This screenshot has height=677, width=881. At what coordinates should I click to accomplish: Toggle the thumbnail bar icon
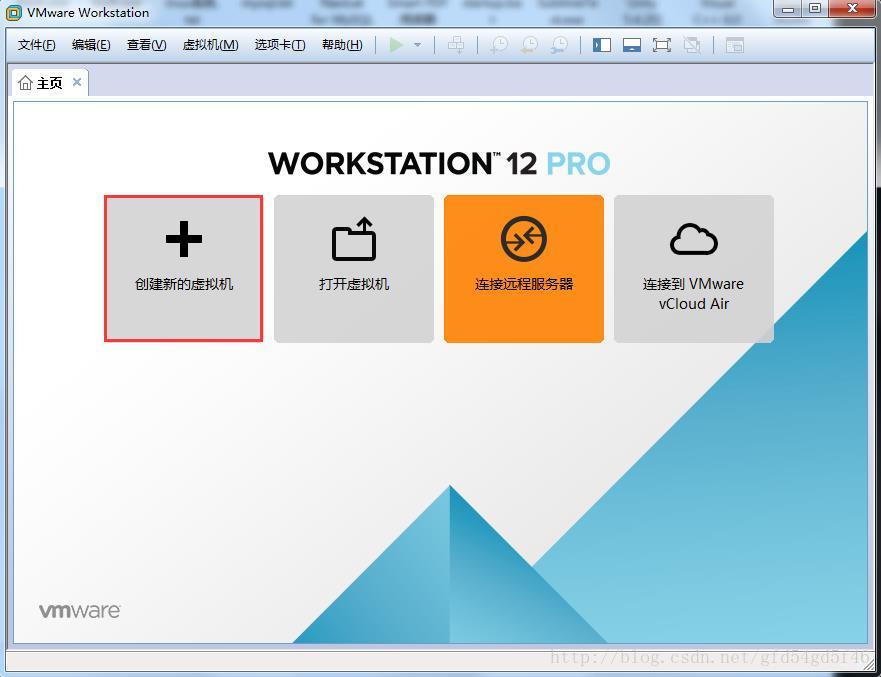[x=632, y=45]
